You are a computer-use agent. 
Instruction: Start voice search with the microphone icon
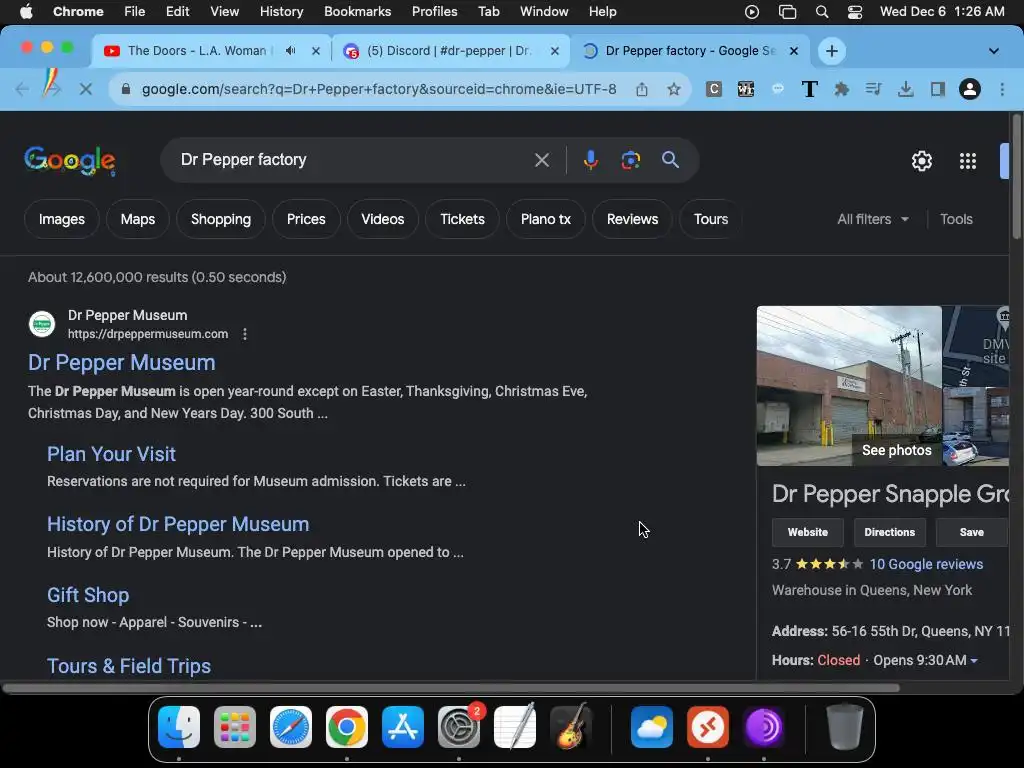(590, 160)
